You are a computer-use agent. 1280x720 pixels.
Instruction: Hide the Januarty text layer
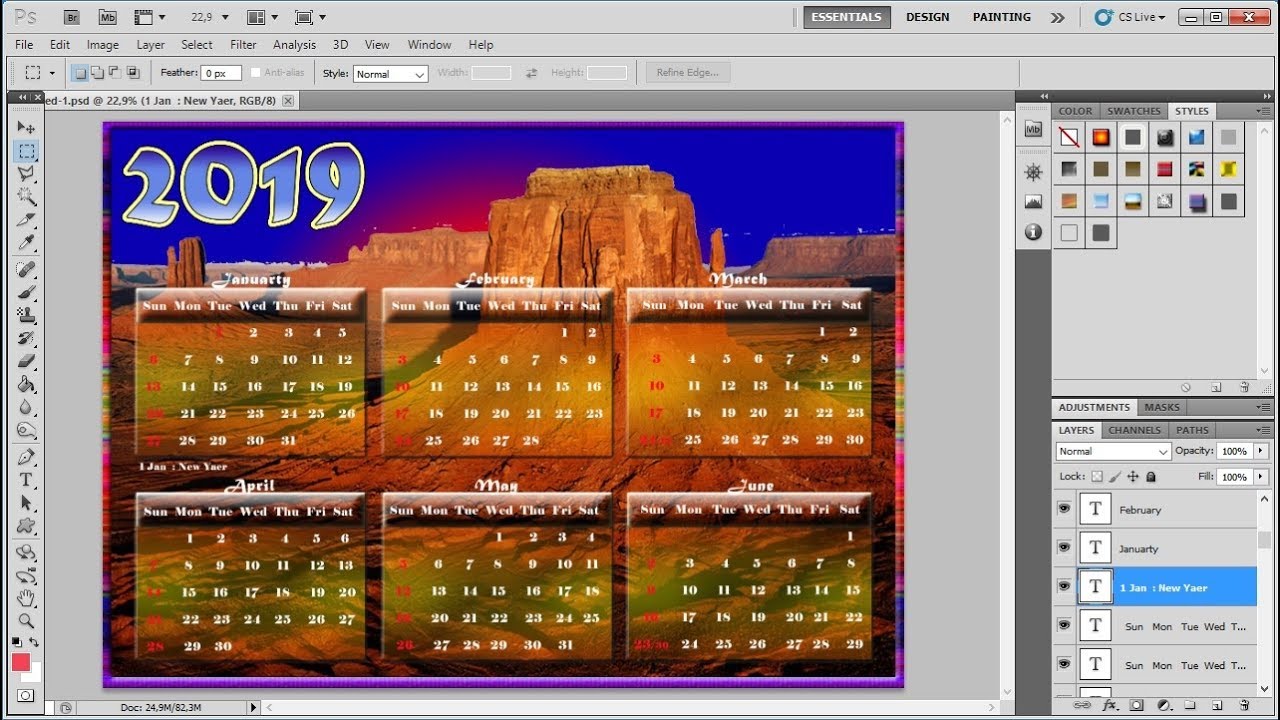pos(1064,548)
